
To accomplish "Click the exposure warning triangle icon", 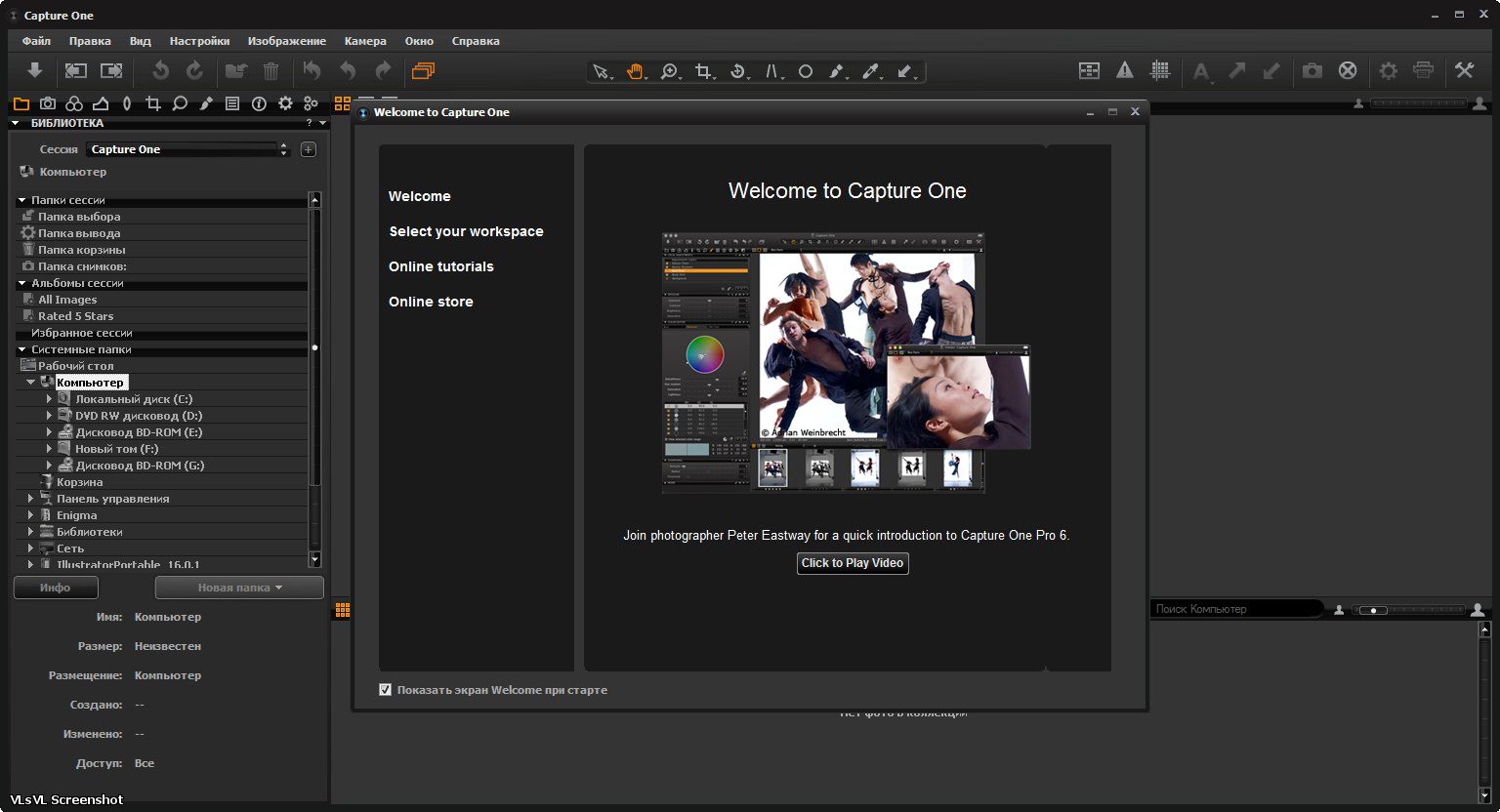I will [1125, 70].
